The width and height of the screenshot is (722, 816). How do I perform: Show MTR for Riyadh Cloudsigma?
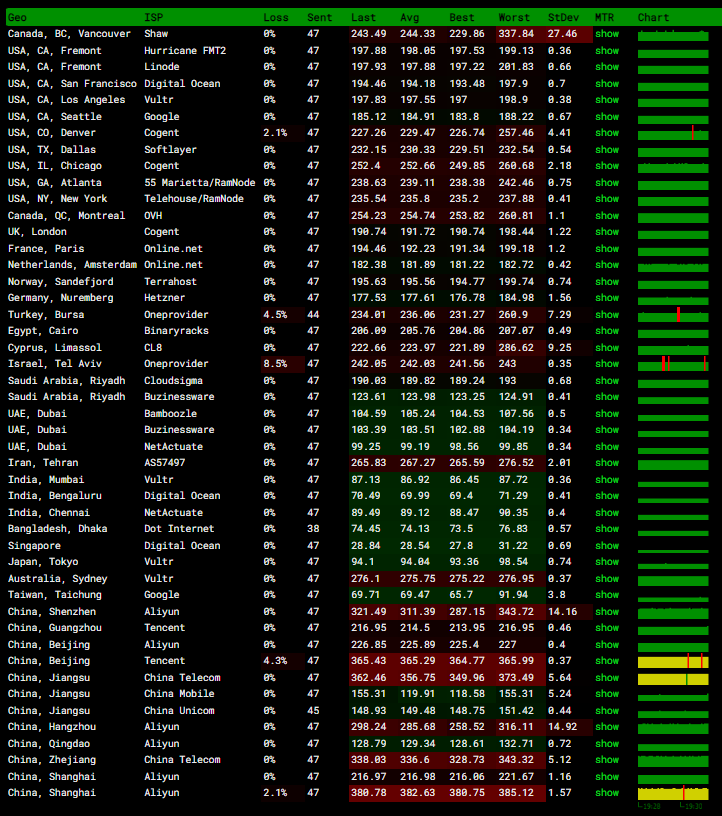point(607,381)
